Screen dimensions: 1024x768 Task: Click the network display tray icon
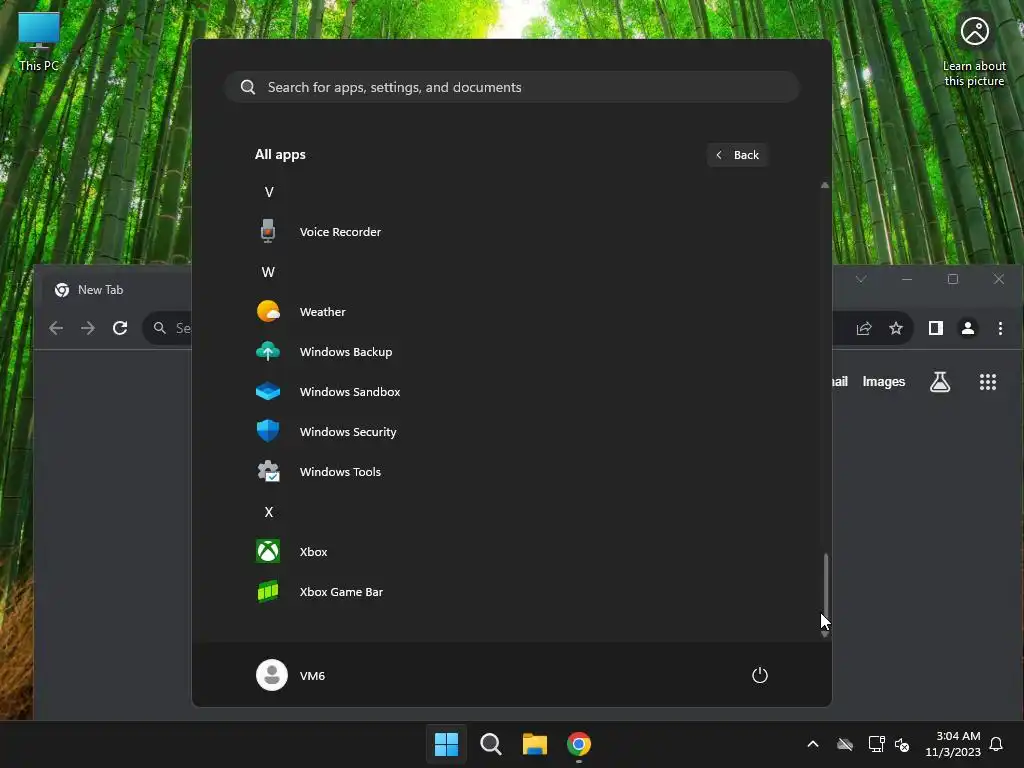(876, 744)
